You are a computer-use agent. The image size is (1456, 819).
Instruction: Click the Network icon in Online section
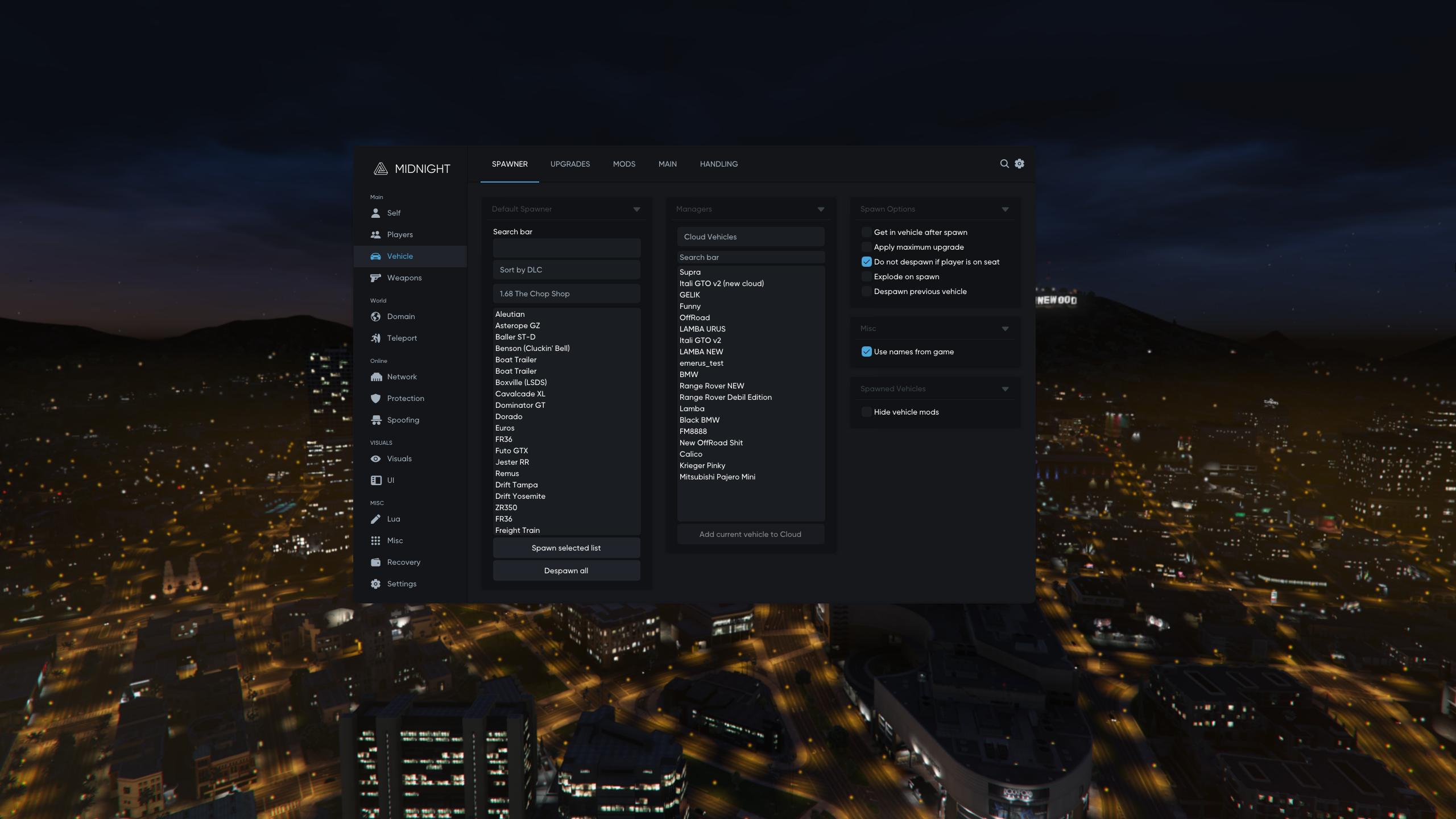click(376, 377)
